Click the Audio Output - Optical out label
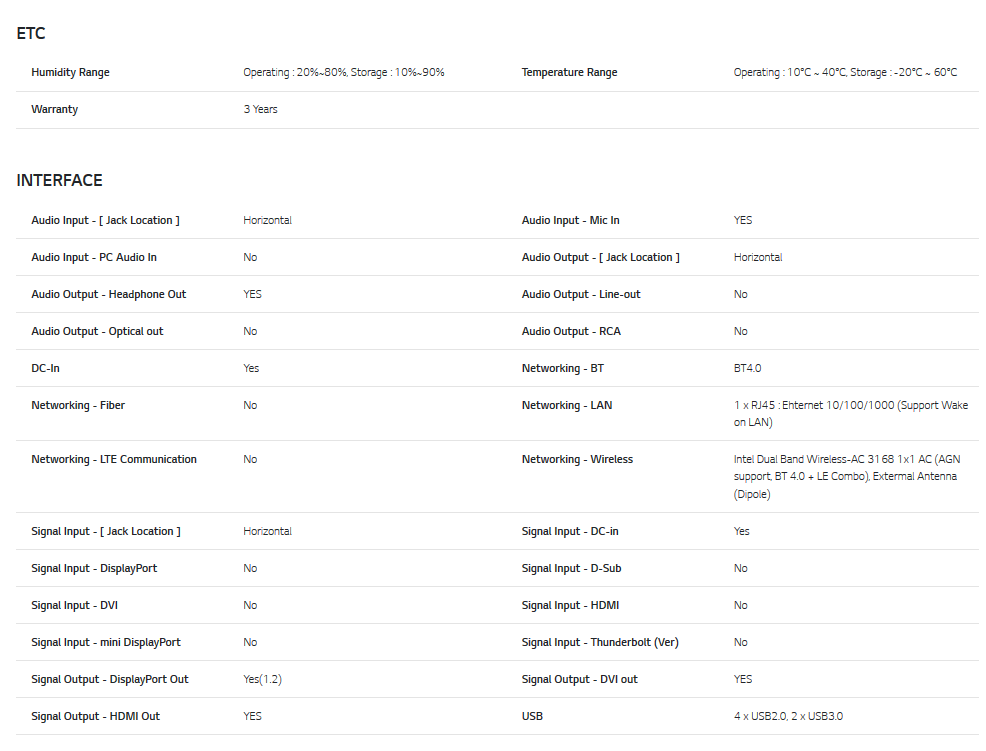Screen dimensions: 986x751 97,331
